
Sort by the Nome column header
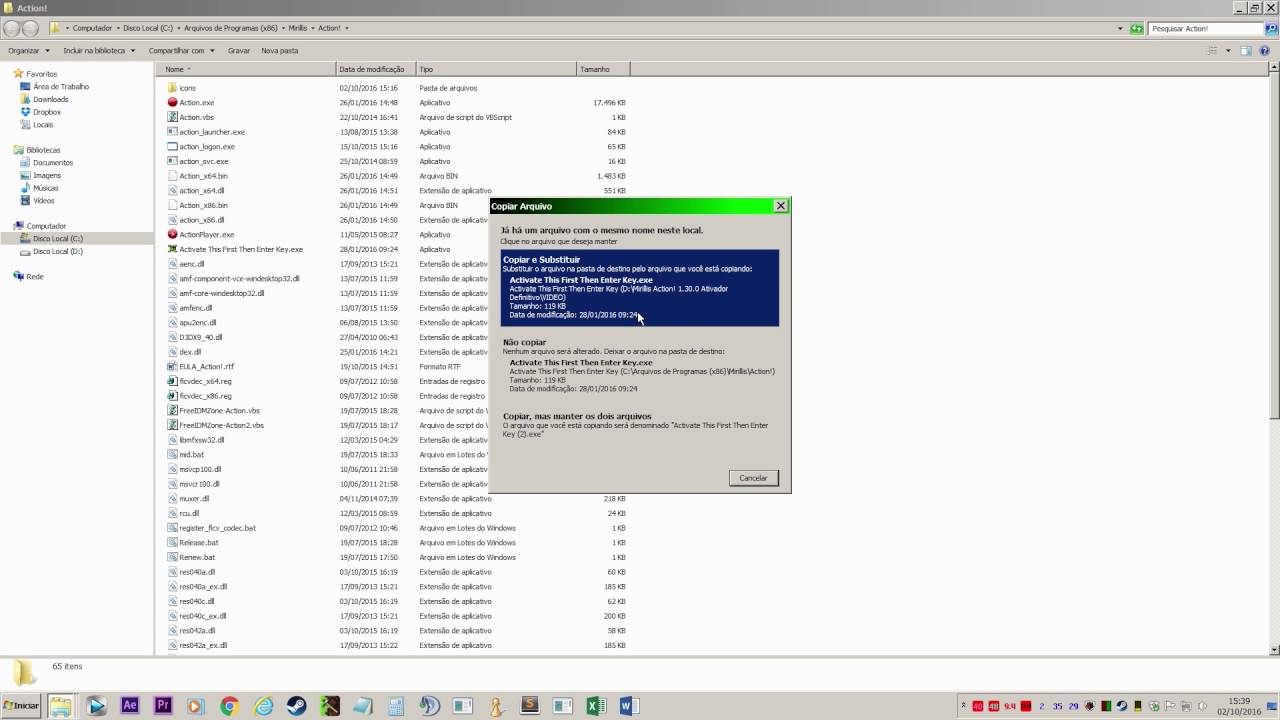pos(246,69)
